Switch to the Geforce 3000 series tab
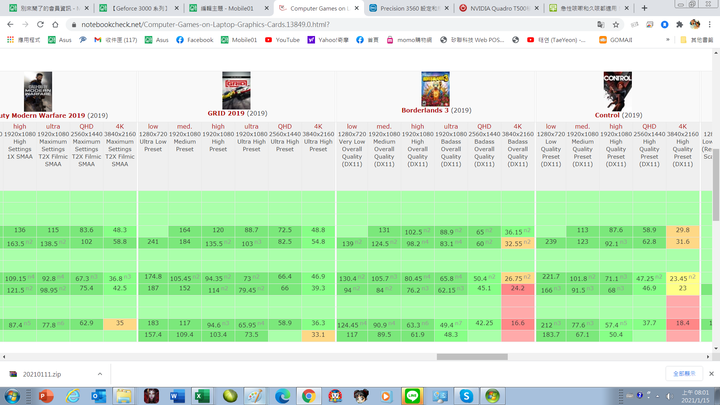720x405 pixels. (x=139, y=8)
